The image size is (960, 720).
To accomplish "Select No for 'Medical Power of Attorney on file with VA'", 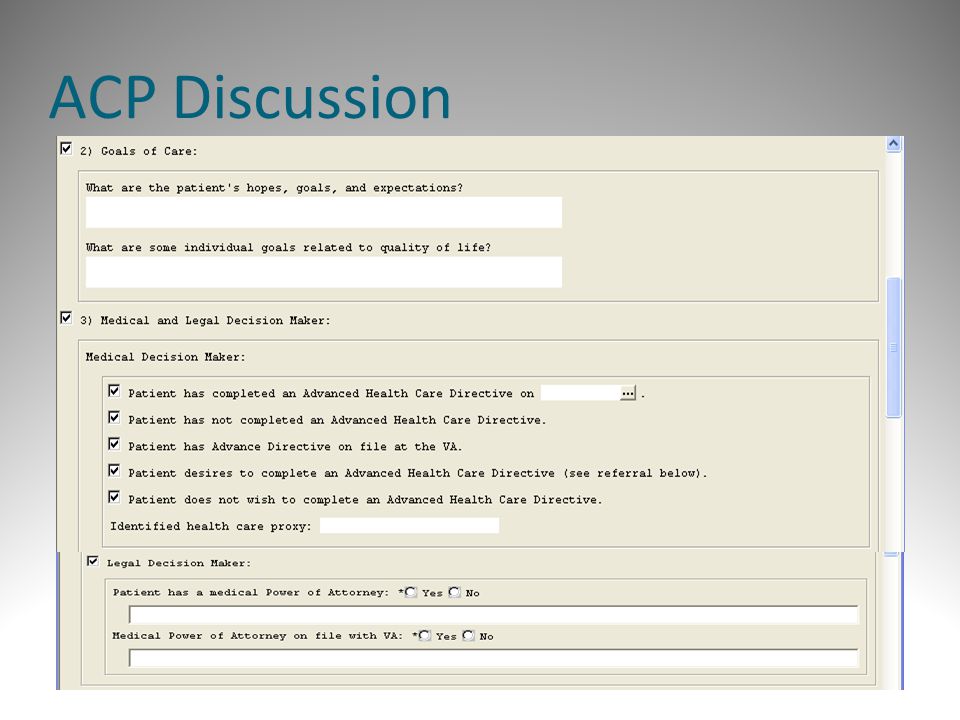I will tap(468, 636).
